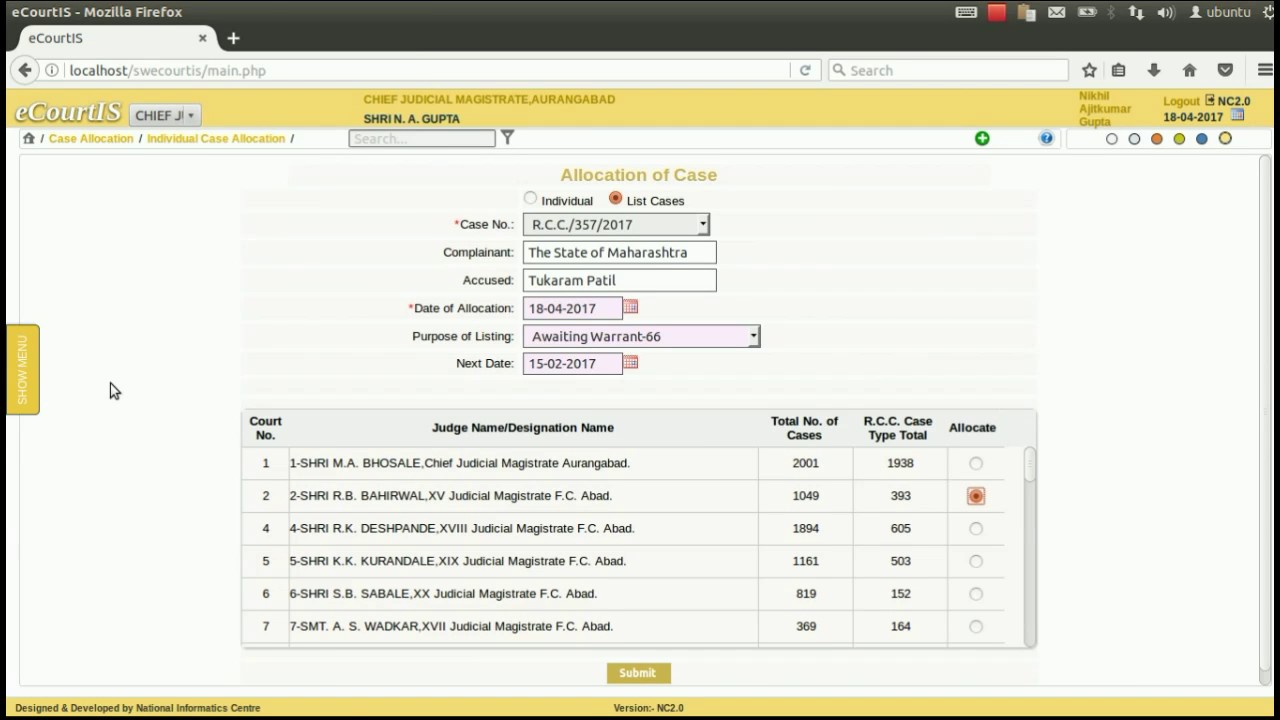1280x720 pixels.
Task: Click the Date of Allocation field
Action: 572,308
